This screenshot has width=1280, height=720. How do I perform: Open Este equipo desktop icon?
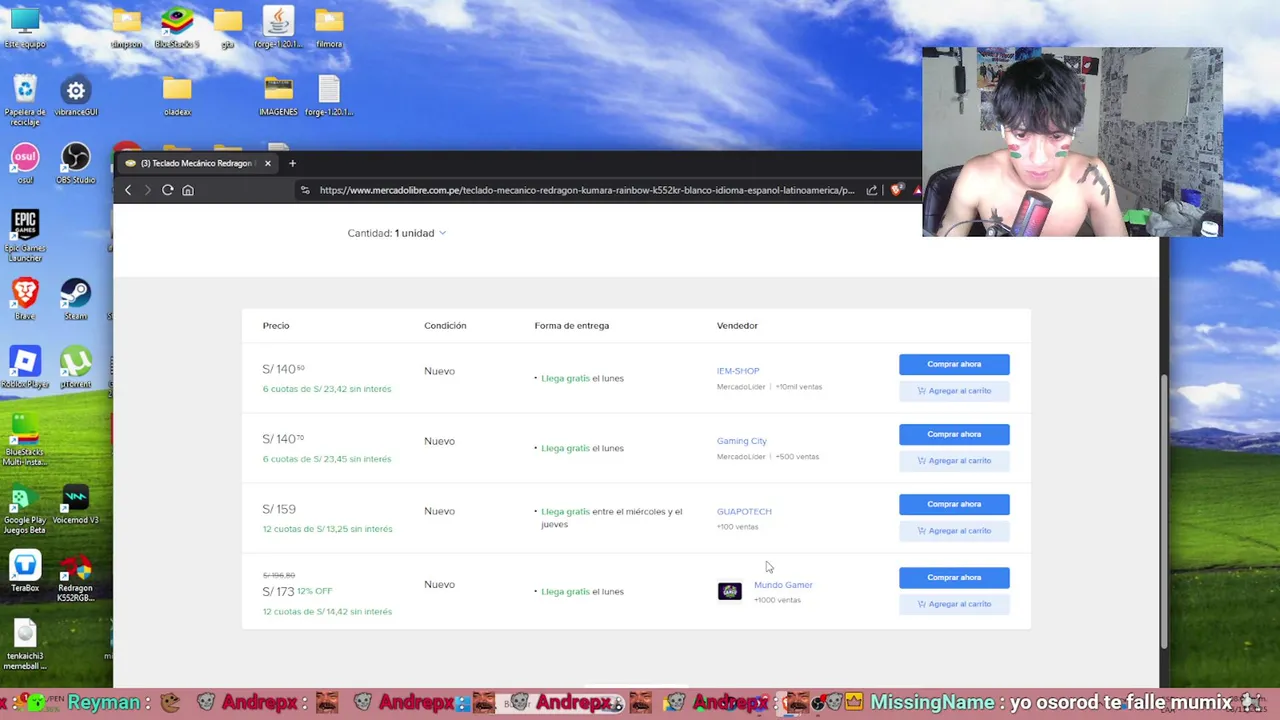(x=25, y=26)
